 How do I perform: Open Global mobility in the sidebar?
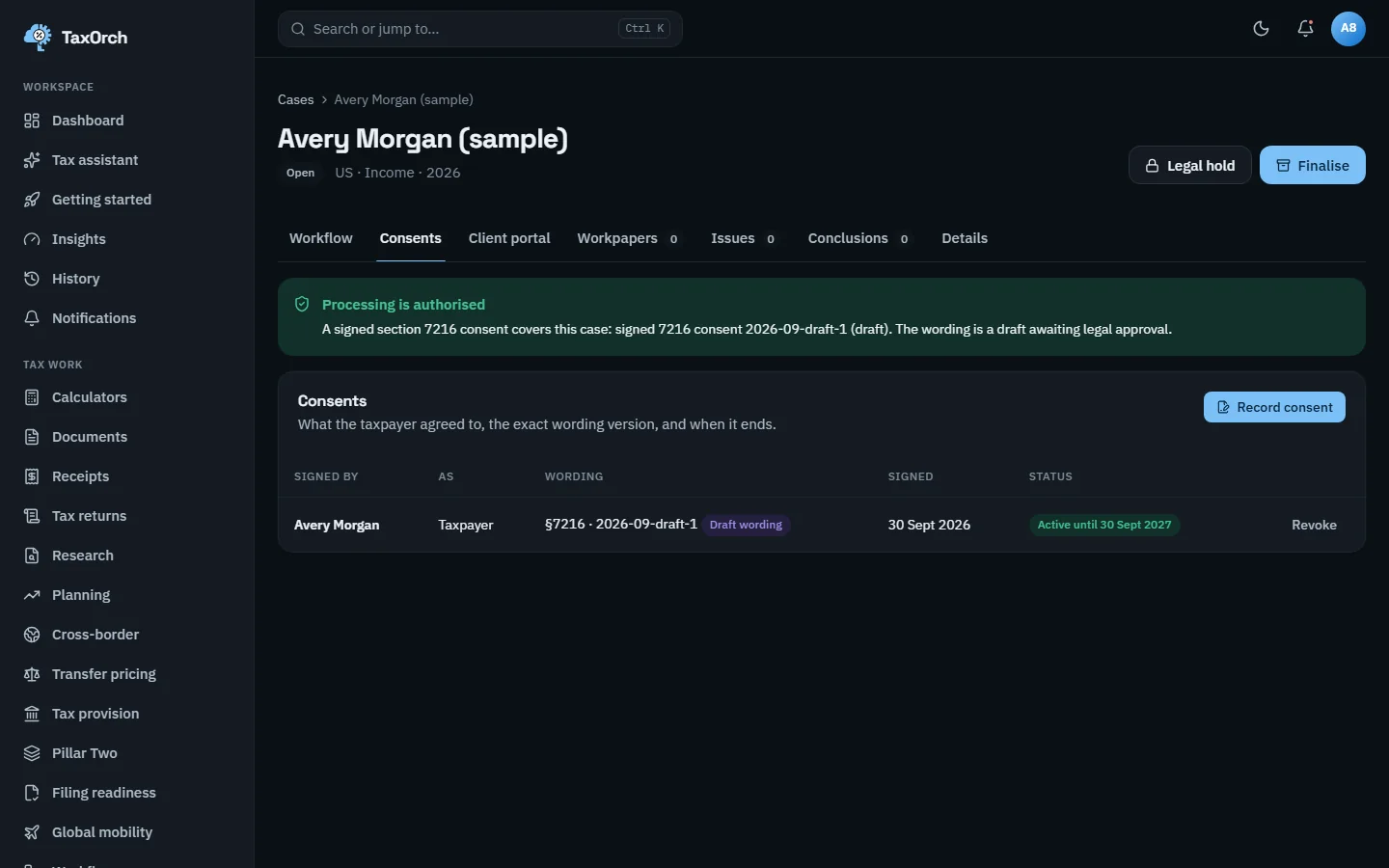click(x=127, y=832)
